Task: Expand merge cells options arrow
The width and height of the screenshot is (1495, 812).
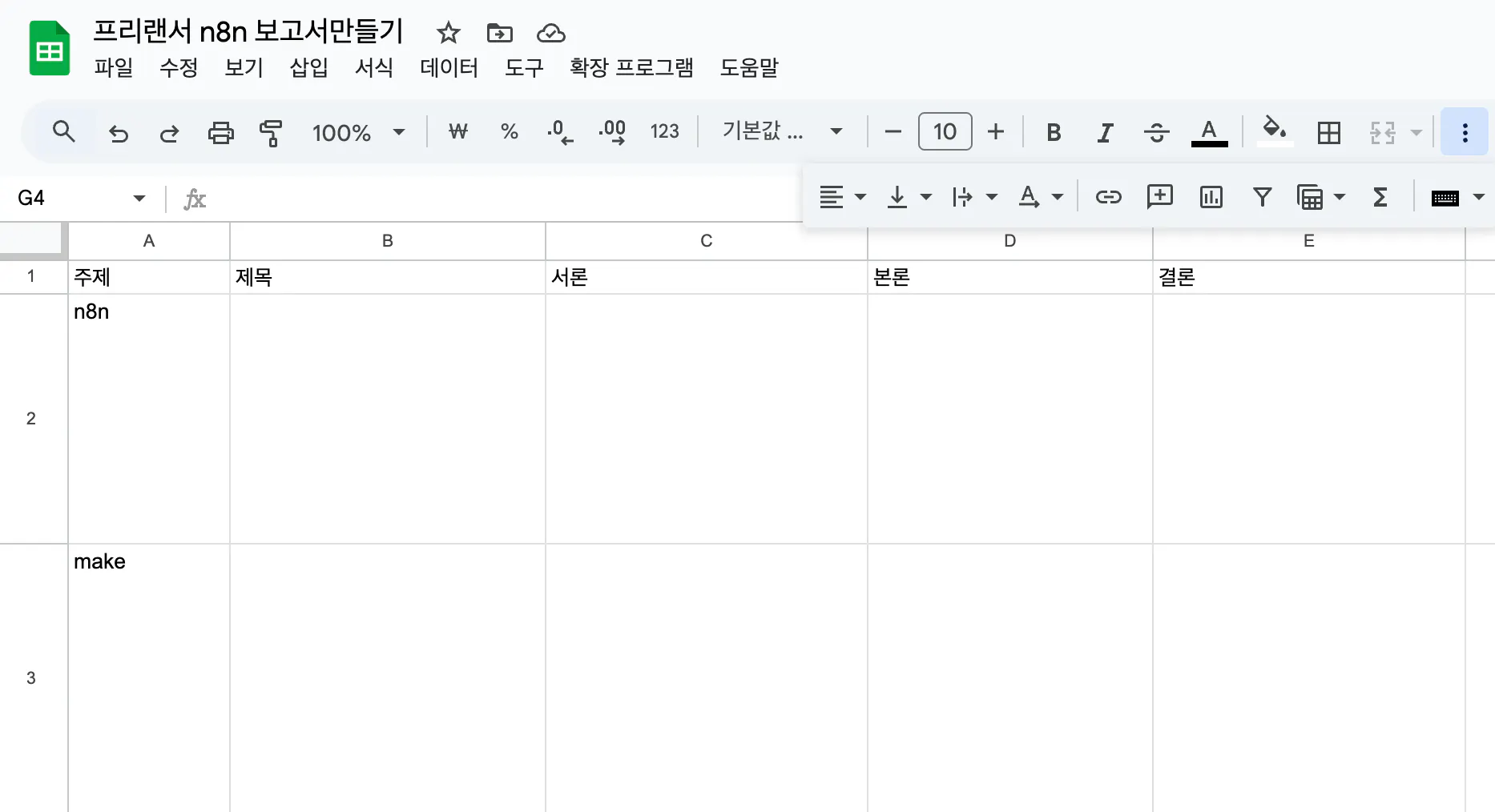Action: pyautogui.click(x=1416, y=132)
